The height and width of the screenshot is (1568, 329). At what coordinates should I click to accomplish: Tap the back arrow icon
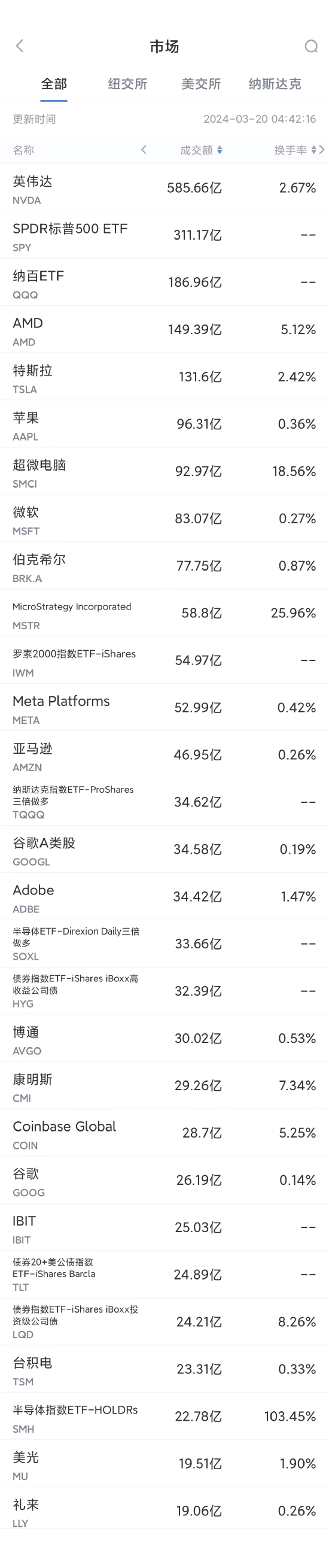pos(20,46)
